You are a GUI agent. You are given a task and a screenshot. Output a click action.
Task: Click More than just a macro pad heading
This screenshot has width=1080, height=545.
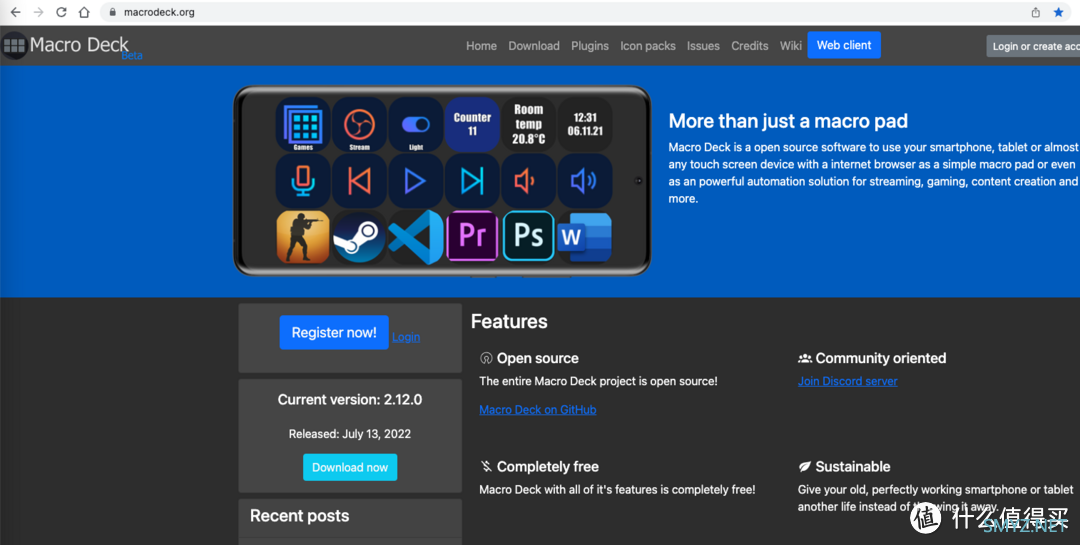click(x=788, y=121)
